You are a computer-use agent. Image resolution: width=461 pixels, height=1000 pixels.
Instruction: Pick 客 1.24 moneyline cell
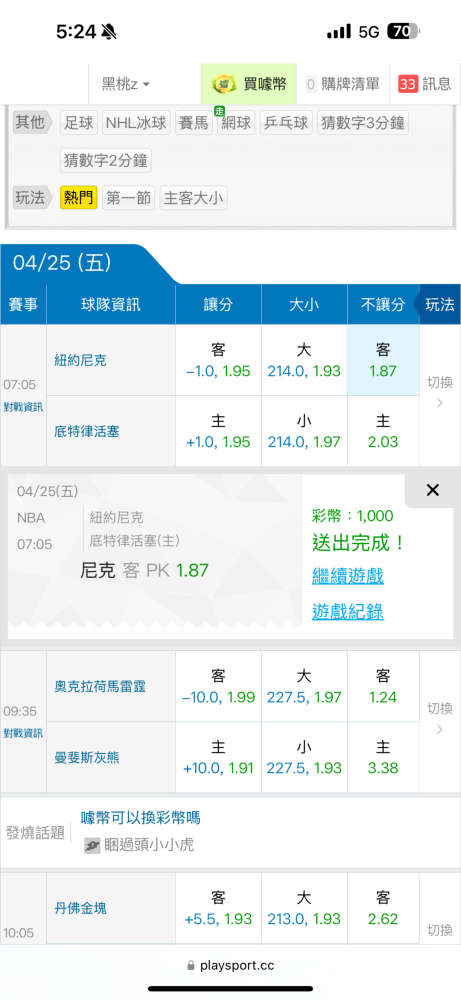click(383, 686)
